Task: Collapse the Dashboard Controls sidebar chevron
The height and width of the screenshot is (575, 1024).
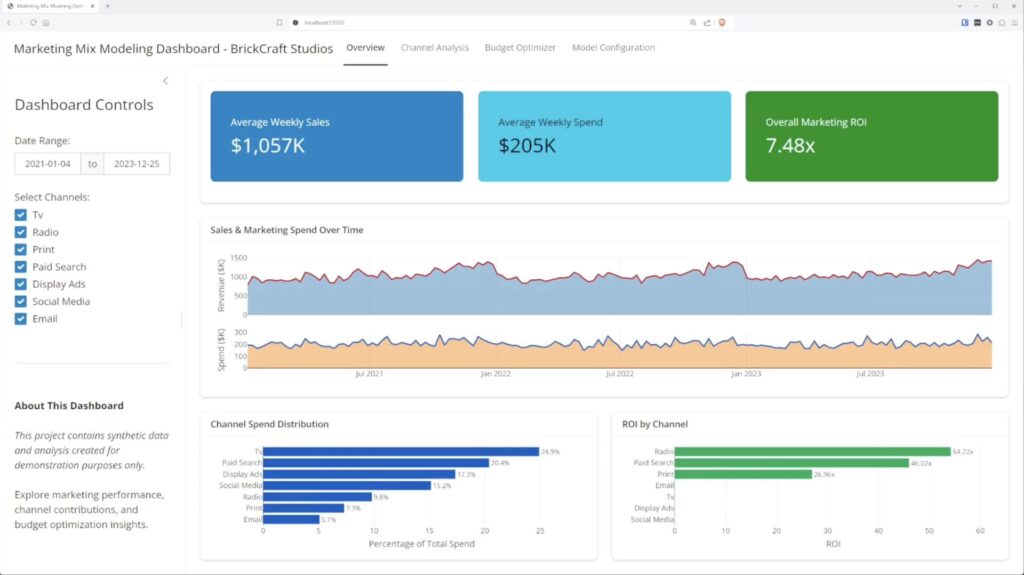Action: click(x=165, y=81)
